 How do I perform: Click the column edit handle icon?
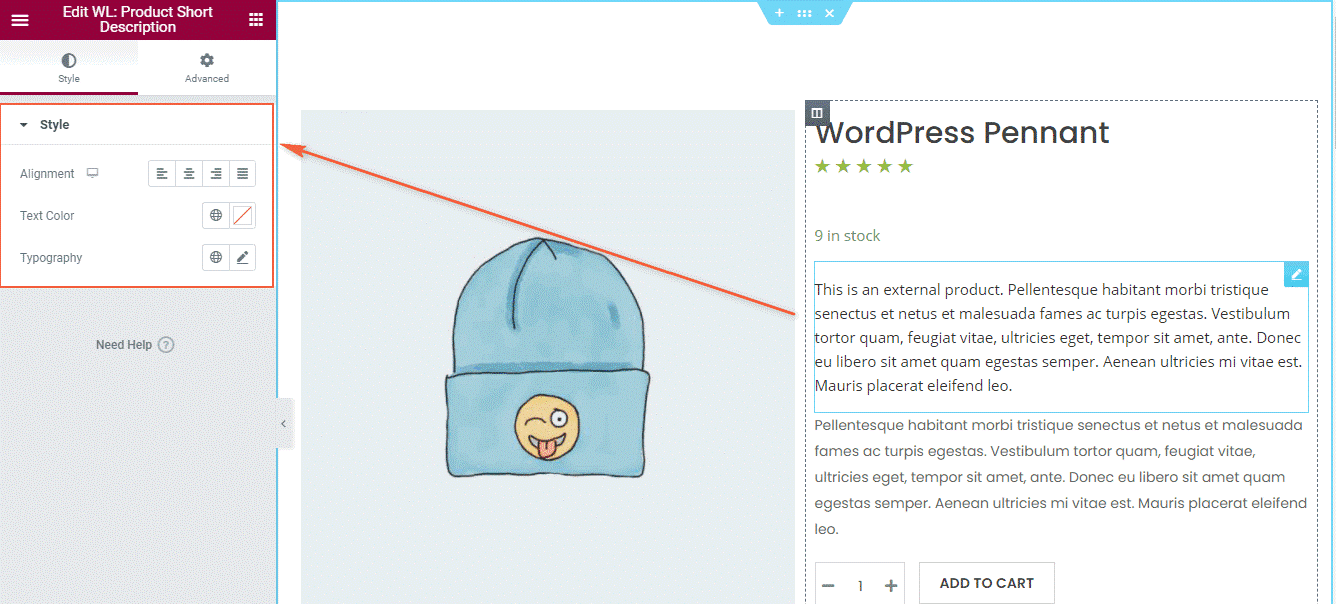point(817,113)
